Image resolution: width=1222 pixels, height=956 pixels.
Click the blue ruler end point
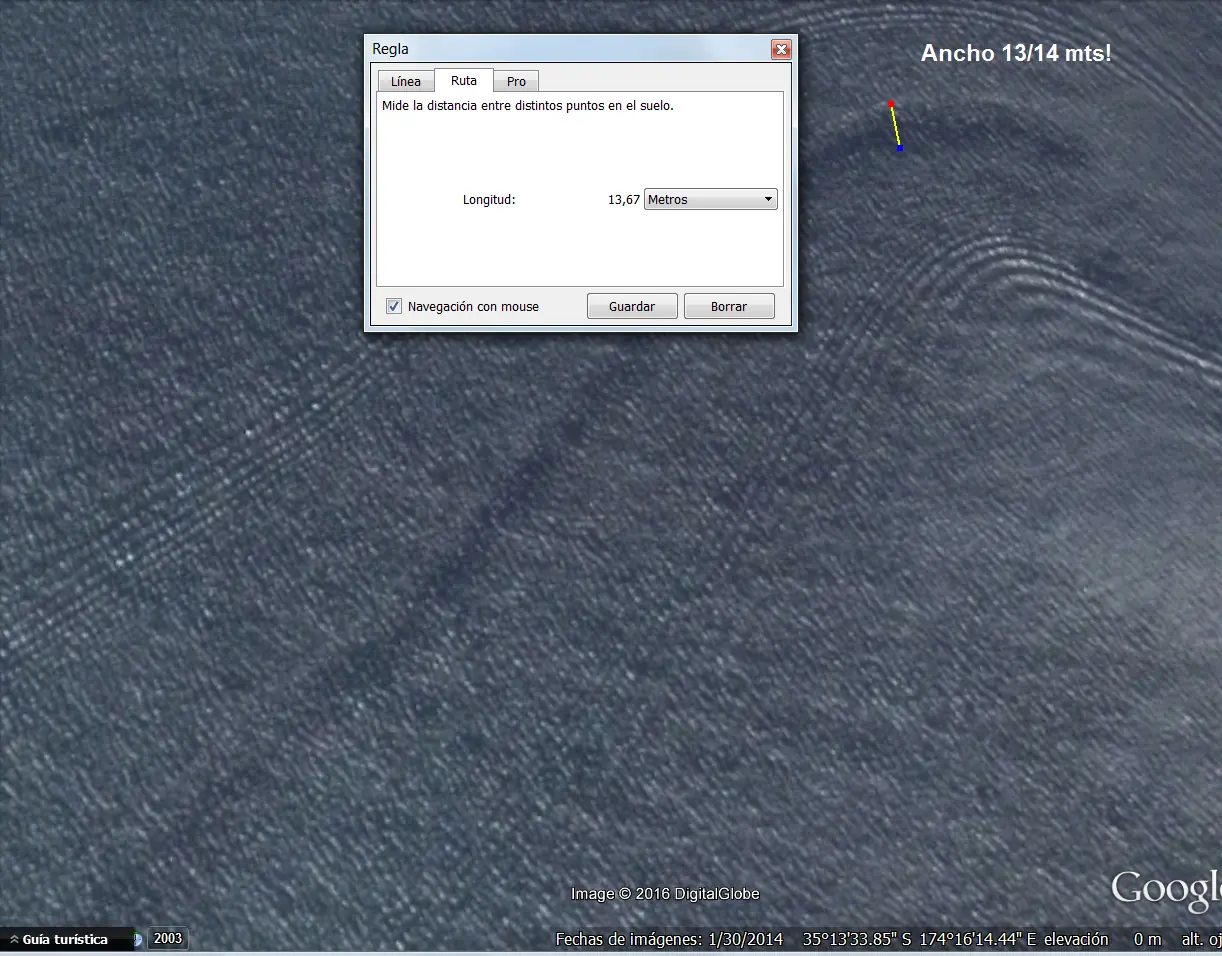pos(900,148)
